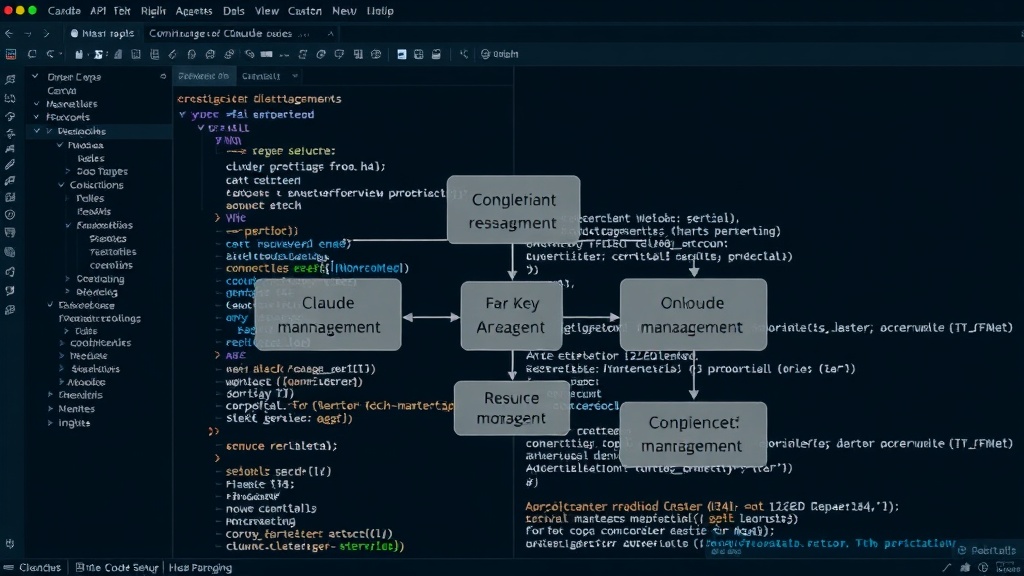Select the Fuiccies tree item
The width and height of the screenshot is (1024, 576).
[x=86, y=145]
